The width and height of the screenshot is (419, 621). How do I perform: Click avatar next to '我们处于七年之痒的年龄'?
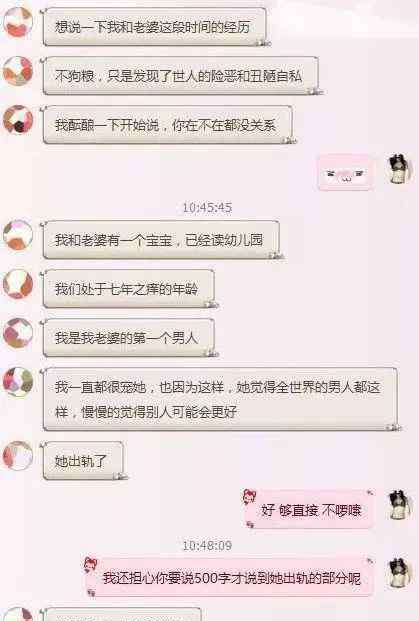click(18, 284)
